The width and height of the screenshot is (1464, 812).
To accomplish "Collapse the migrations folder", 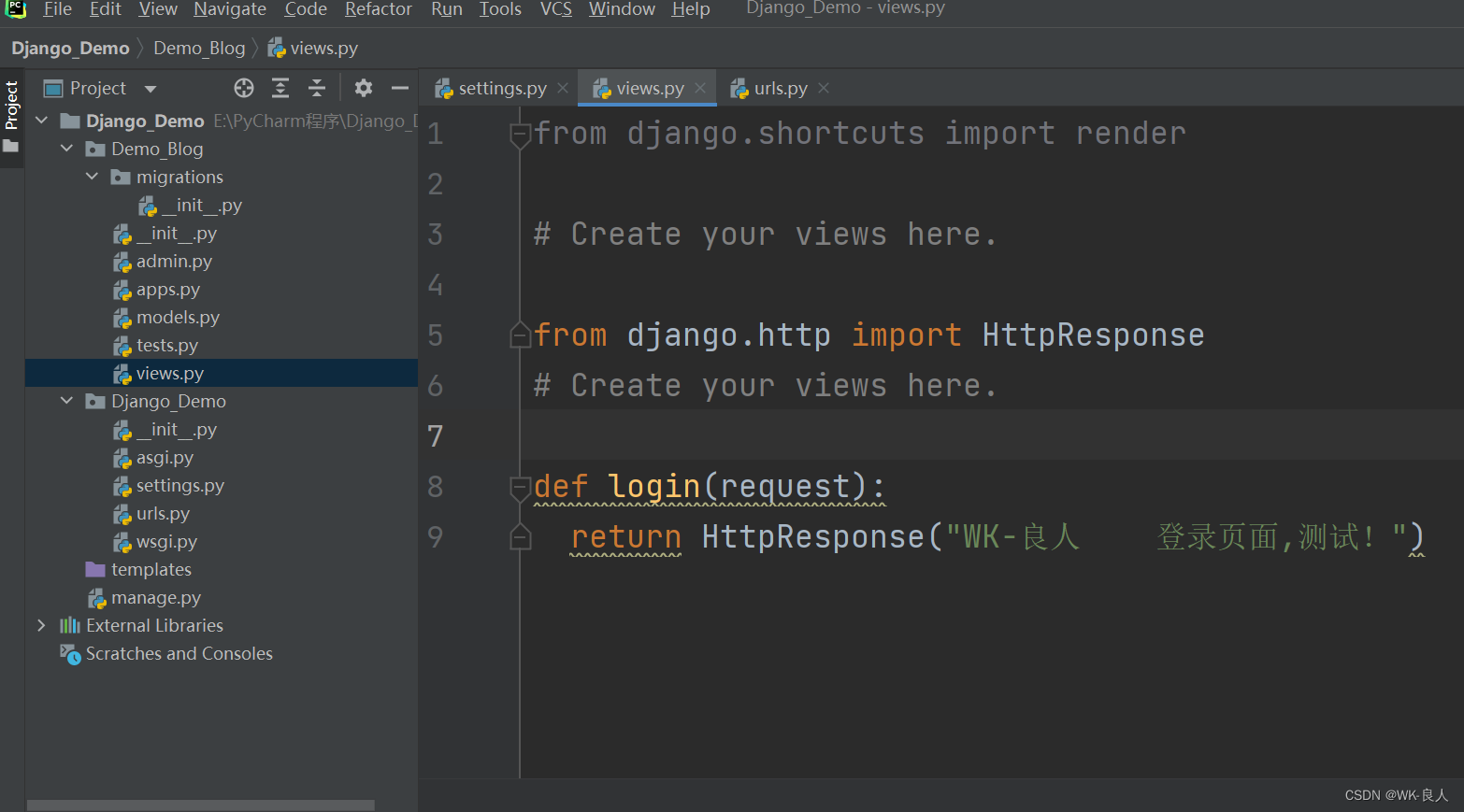I will (92, 177).
